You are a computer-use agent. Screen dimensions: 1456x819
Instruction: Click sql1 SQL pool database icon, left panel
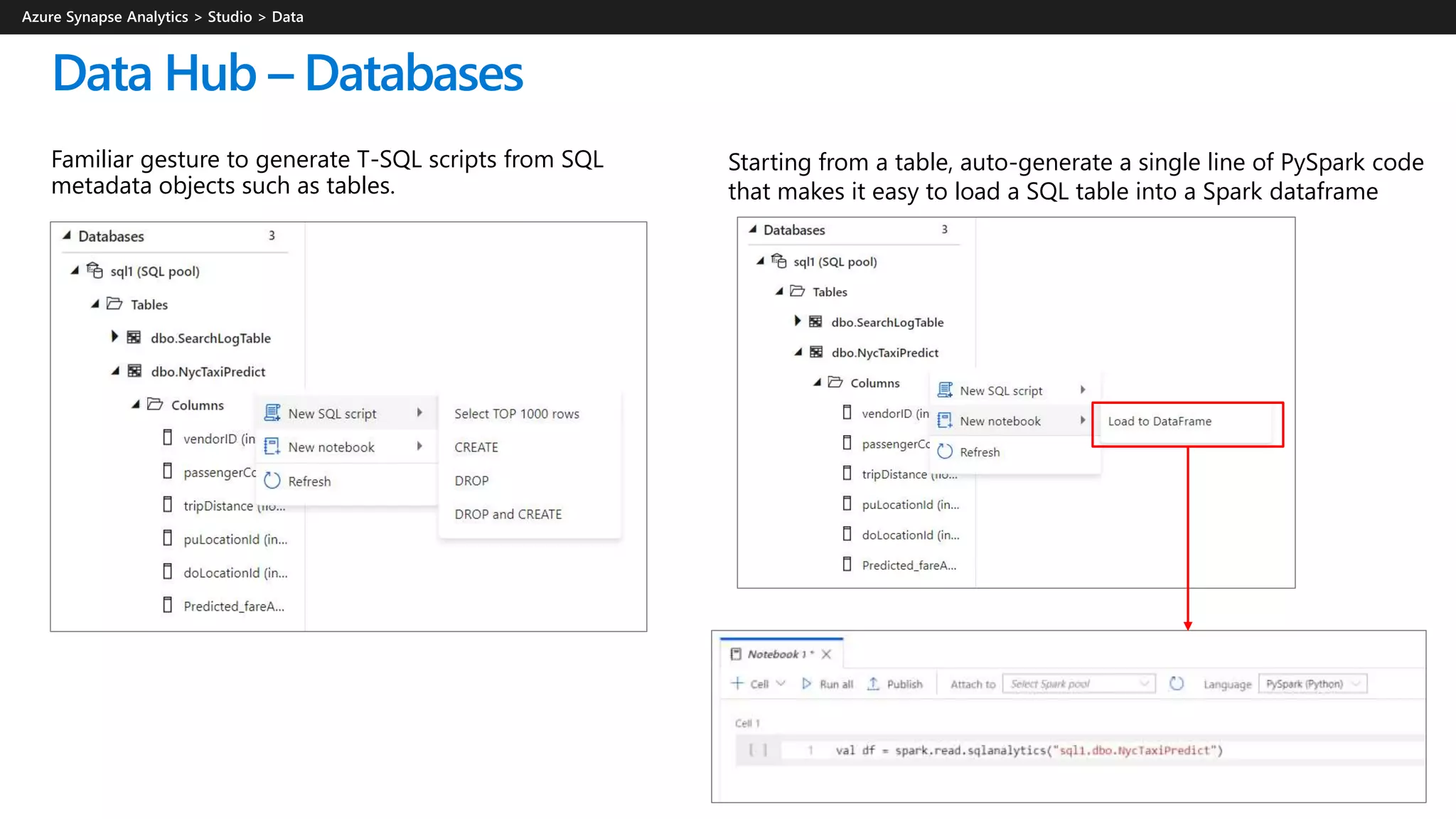(x=95, y=270)
